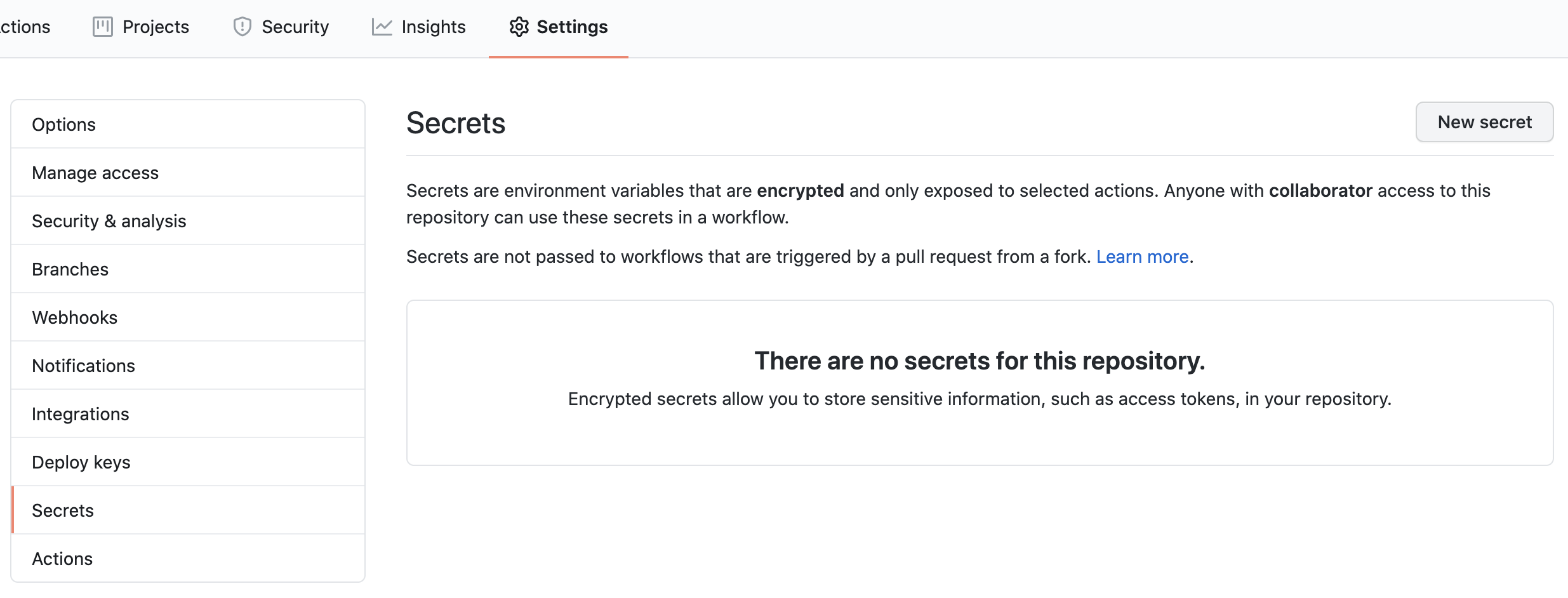The width and height of the screenshot is (1568, 598).
Task: Click the Settings gear icon
Action: click(x=519, y=27)
